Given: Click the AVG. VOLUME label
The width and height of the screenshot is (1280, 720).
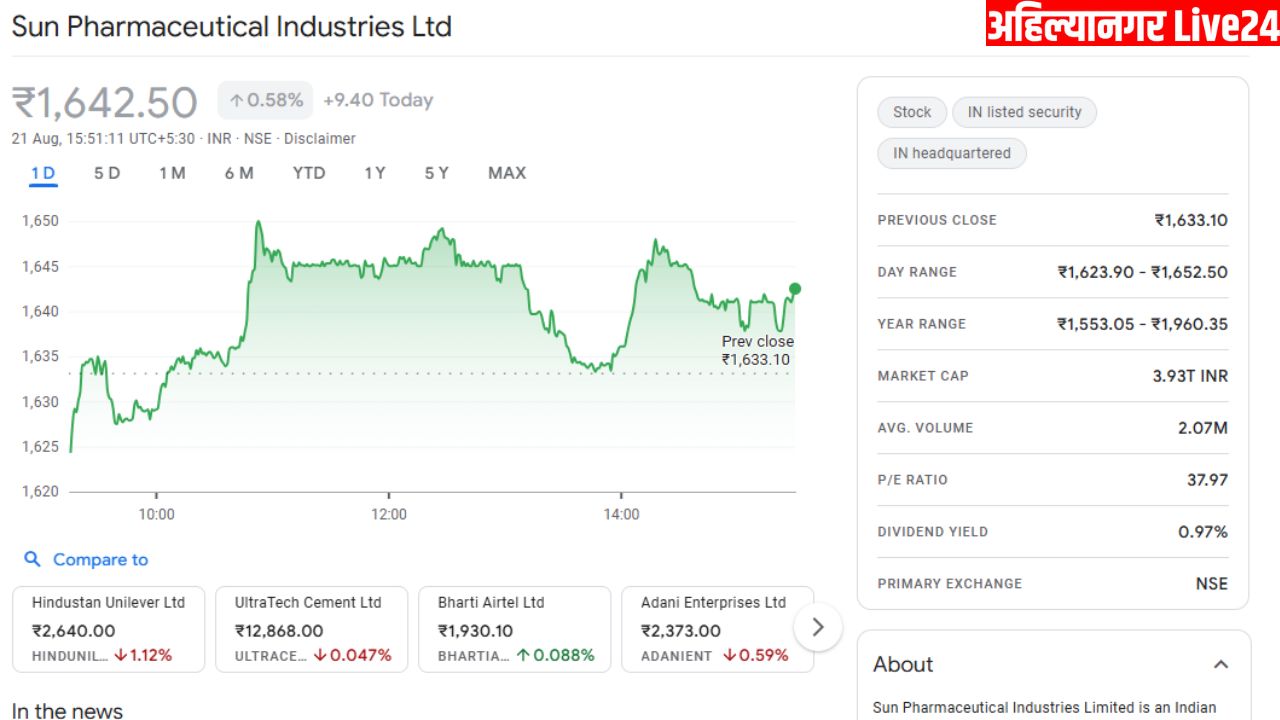Looking at the screenshot, I should tap(925, 428).
